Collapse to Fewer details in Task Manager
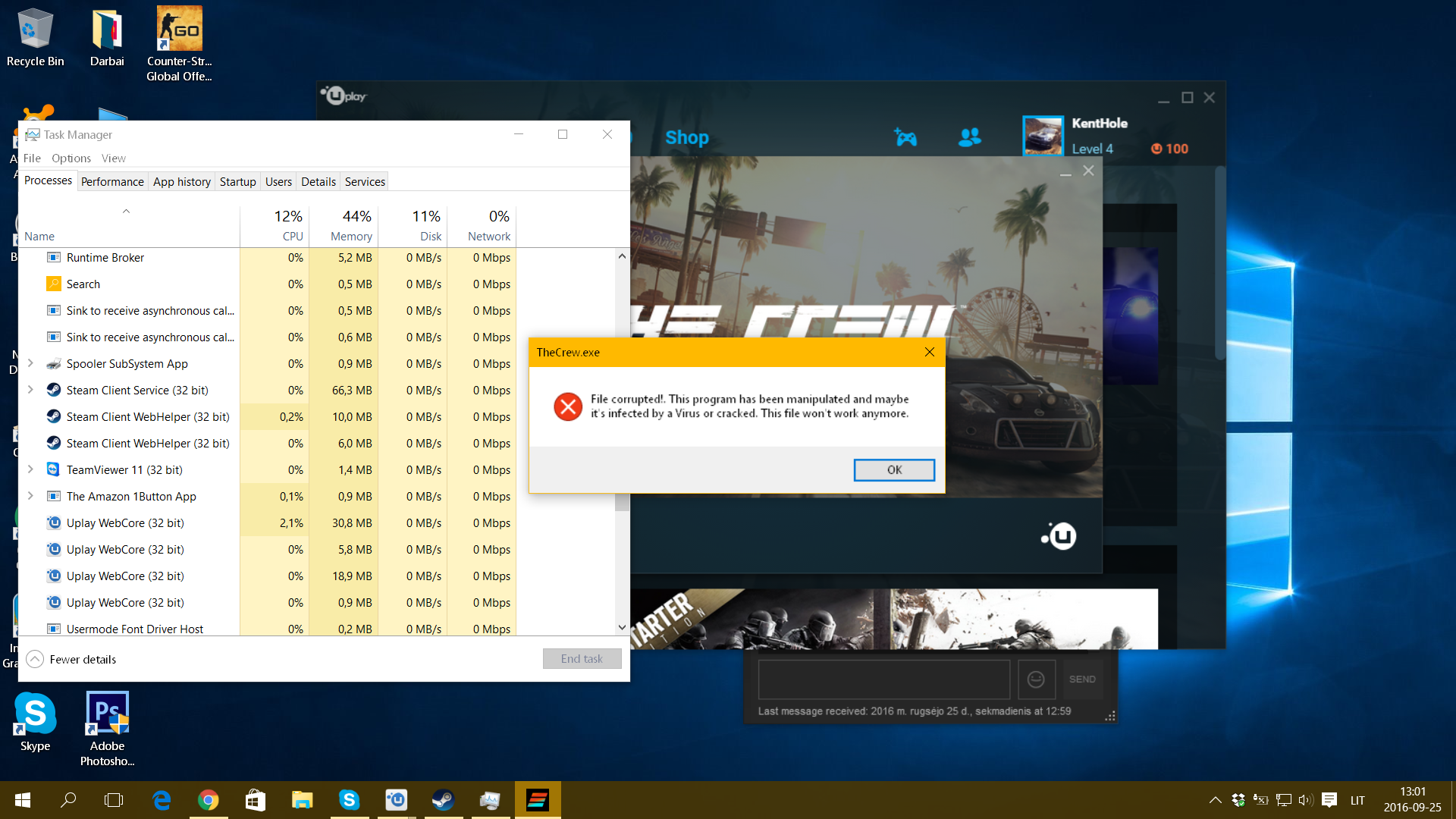 71,659
